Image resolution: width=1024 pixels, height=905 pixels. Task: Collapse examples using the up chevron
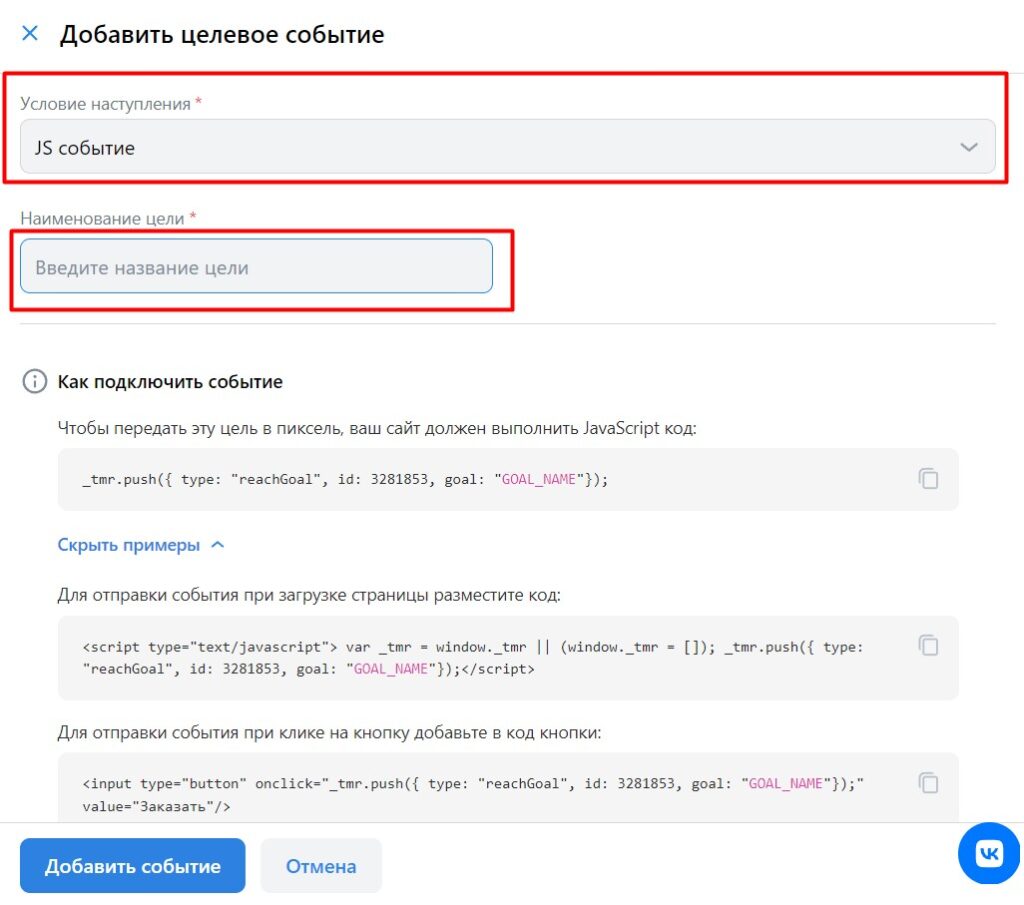click(218, 546)
